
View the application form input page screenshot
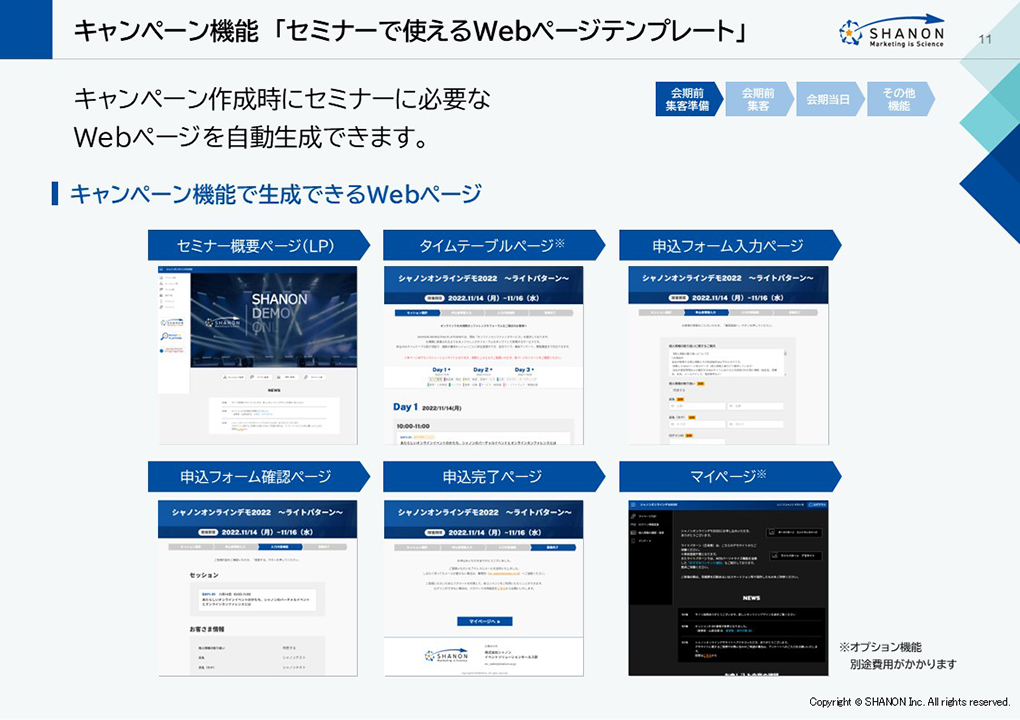pyautogui.click(x=729, y=355)
